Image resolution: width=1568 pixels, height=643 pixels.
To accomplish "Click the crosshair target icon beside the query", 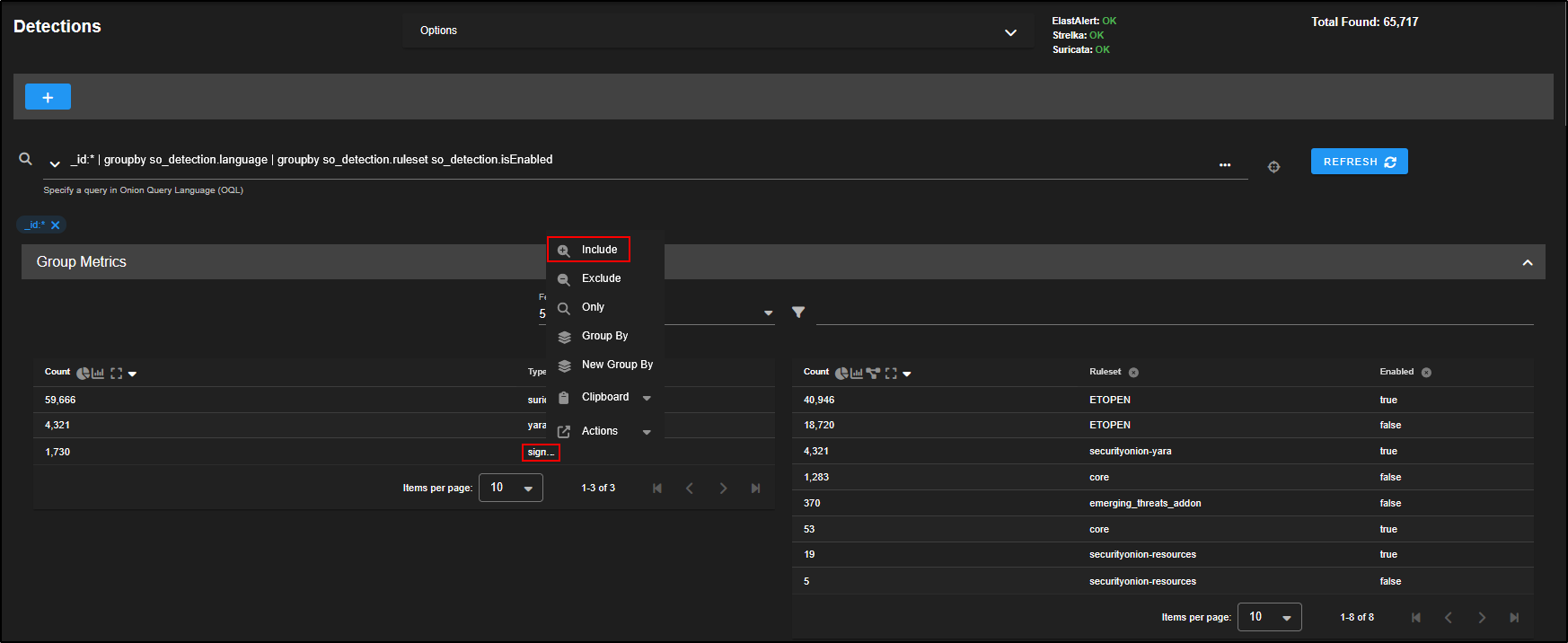I will pyautogui.click(x=1273, y=167).
